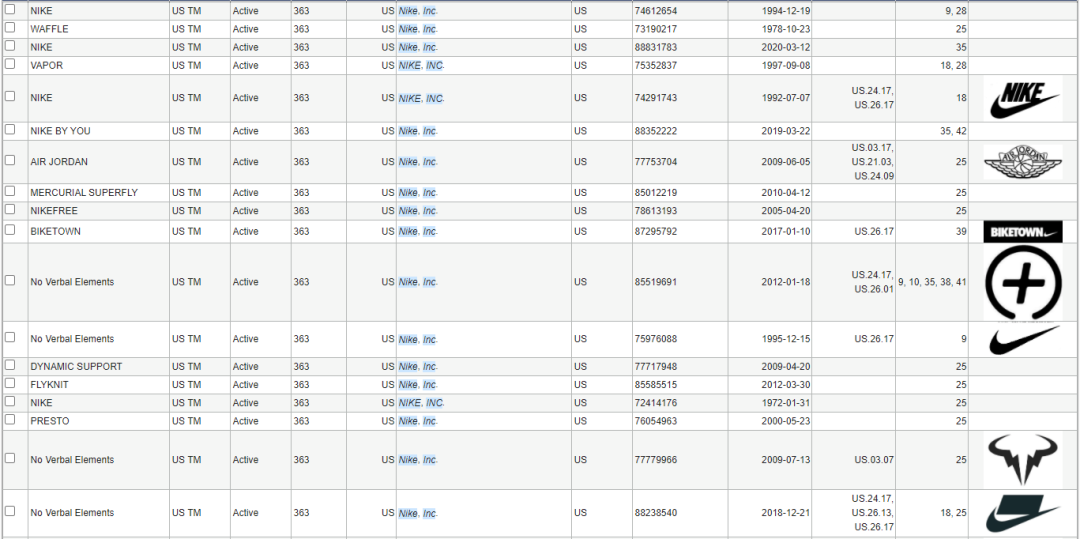The width and height of the screenshot is (1080, 539).
Task: View the bull horns logo thumbnail
Action: tap(1023, 460)
